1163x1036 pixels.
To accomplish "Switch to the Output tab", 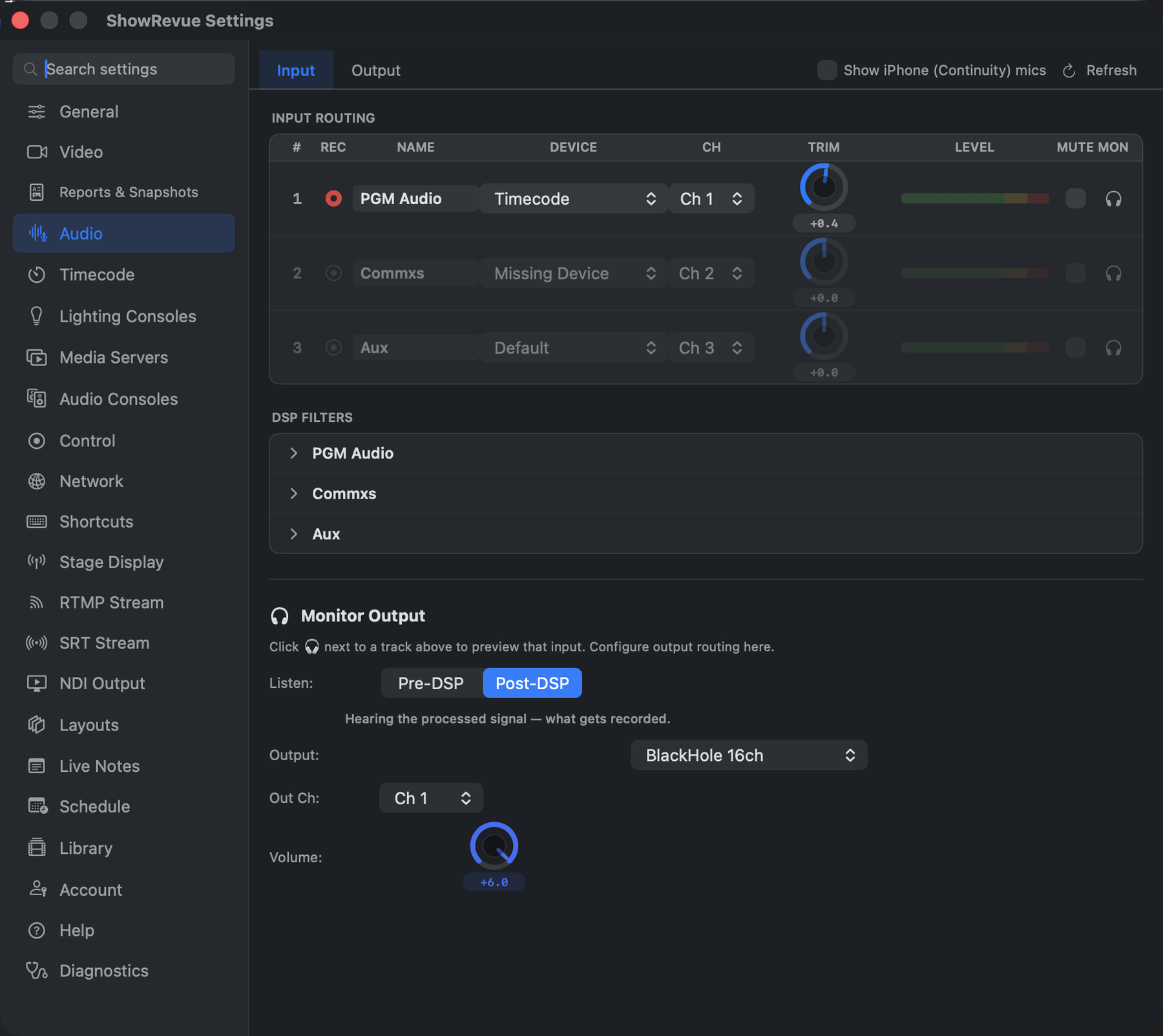I will pos(376,70).
